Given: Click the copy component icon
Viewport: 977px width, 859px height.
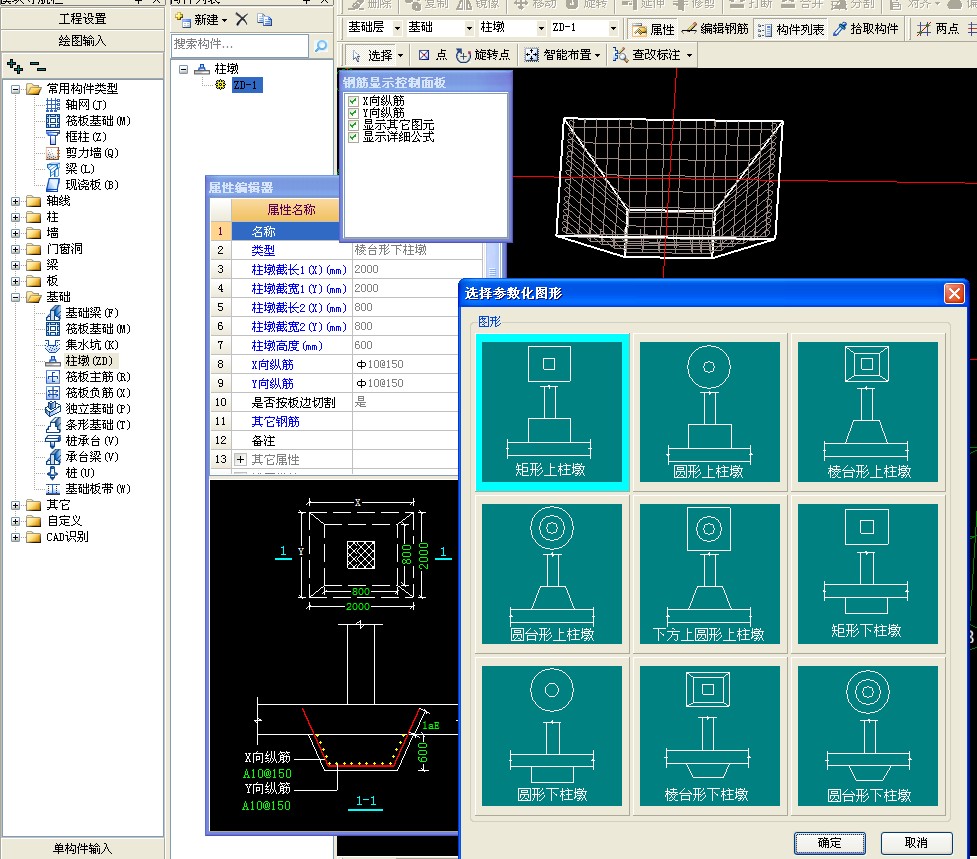Looking at the screenshot, I should (264, 20).
